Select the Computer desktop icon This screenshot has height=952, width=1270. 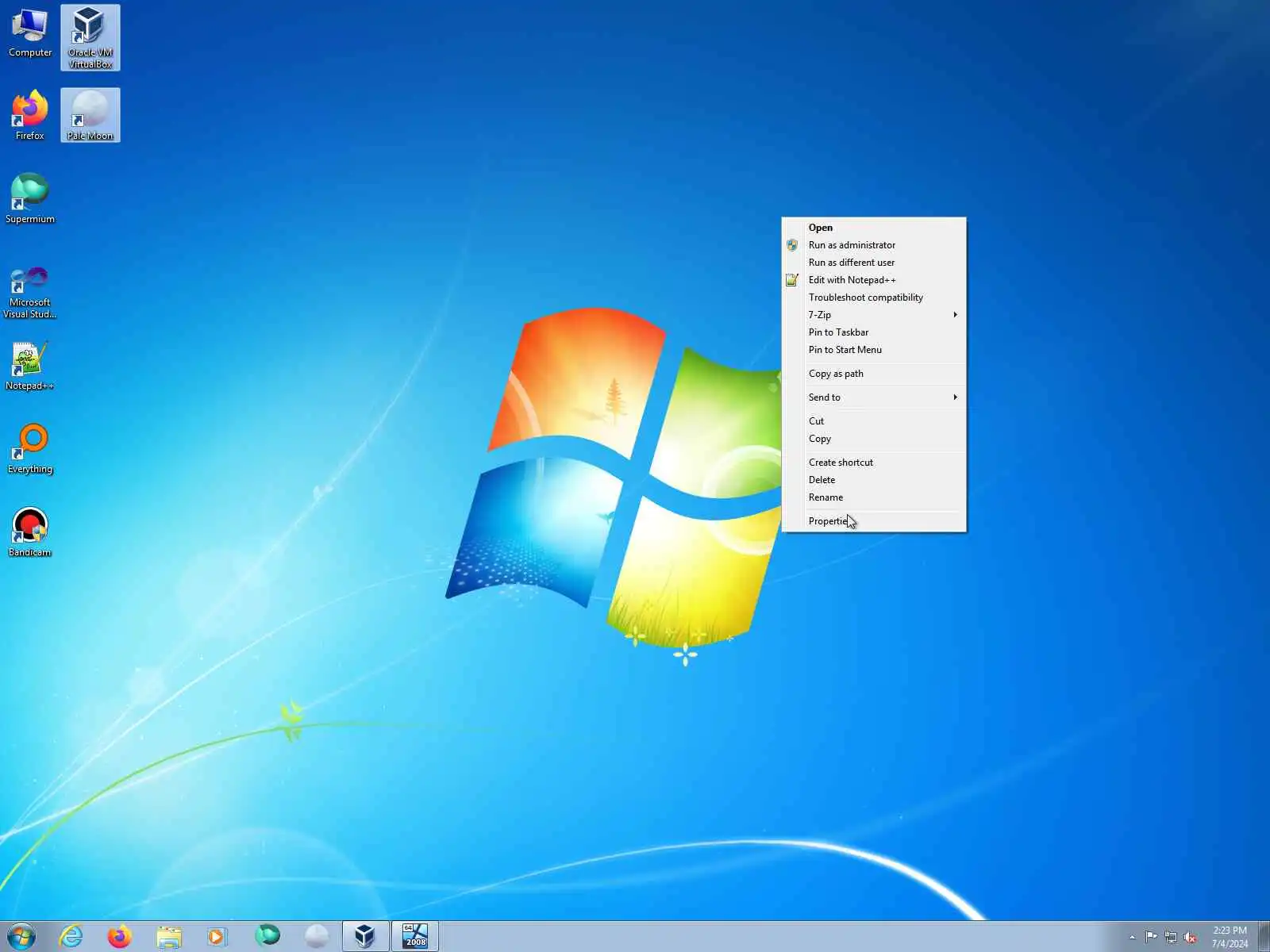[30, 33]
